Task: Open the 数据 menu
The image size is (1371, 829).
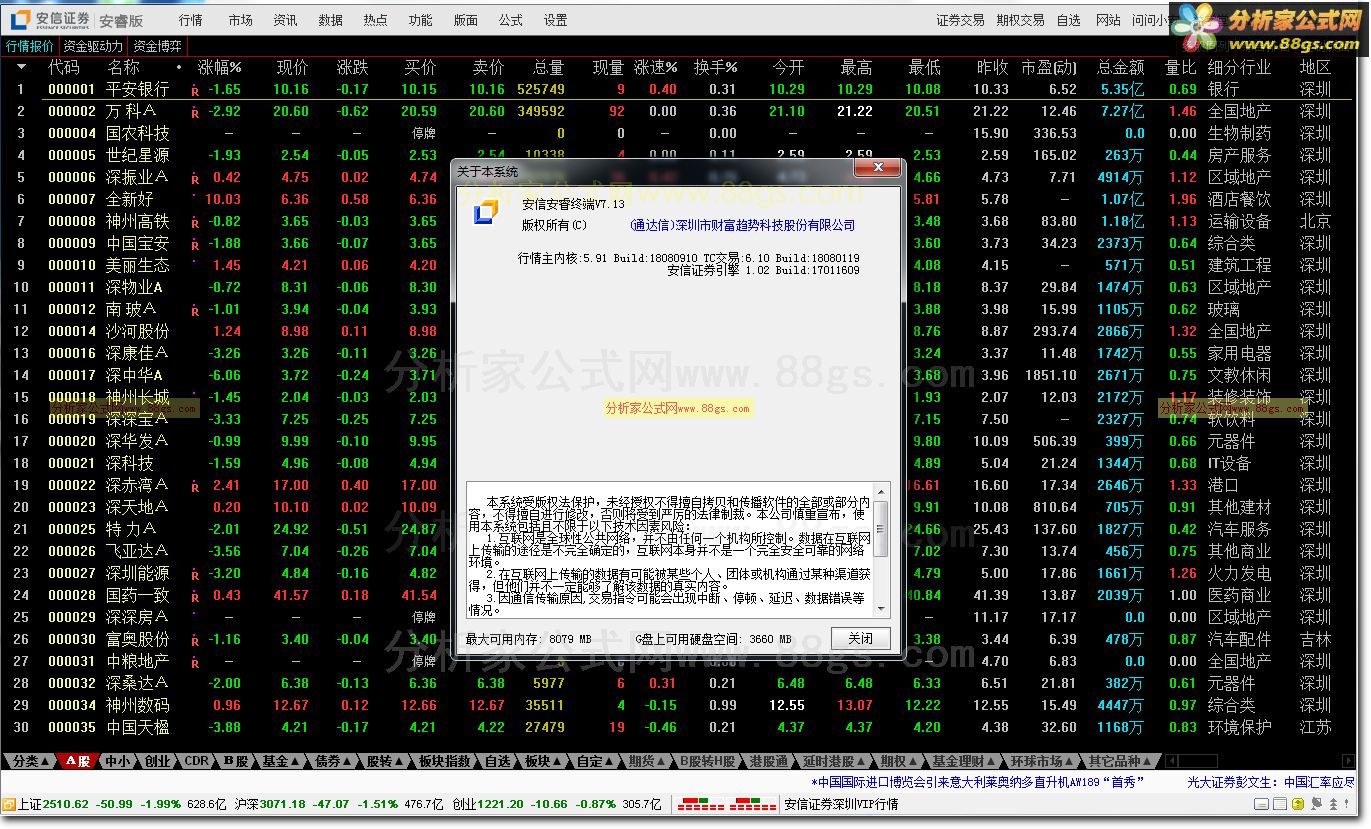Action: tap(330, 20)
